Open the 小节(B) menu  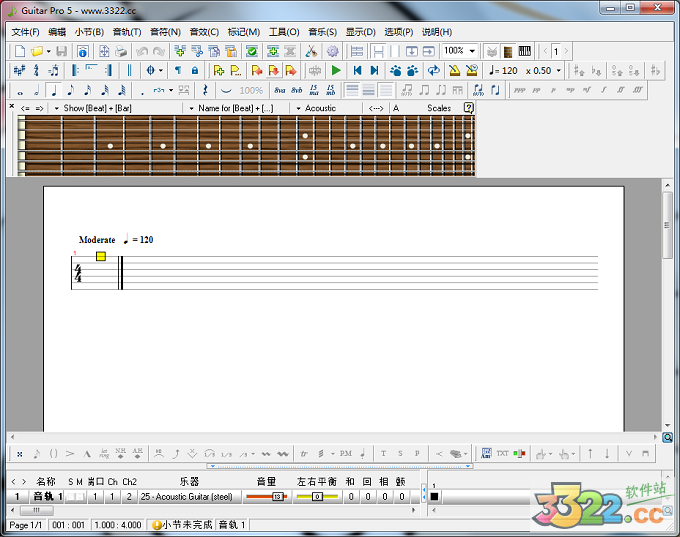click(x=89, y=32)
